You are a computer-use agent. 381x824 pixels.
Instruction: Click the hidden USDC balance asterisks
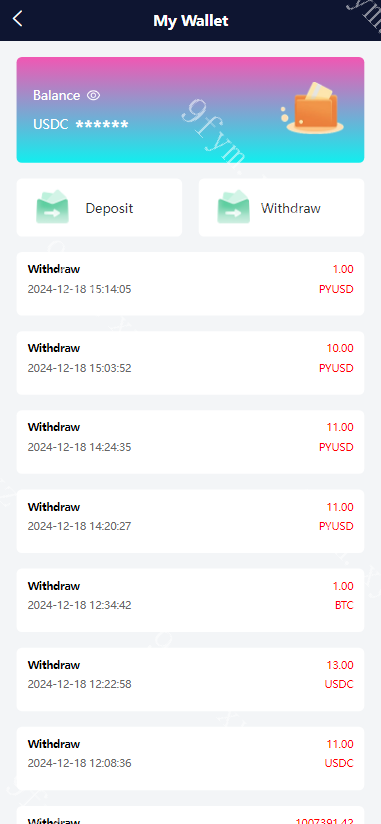(x=102, y=125)
